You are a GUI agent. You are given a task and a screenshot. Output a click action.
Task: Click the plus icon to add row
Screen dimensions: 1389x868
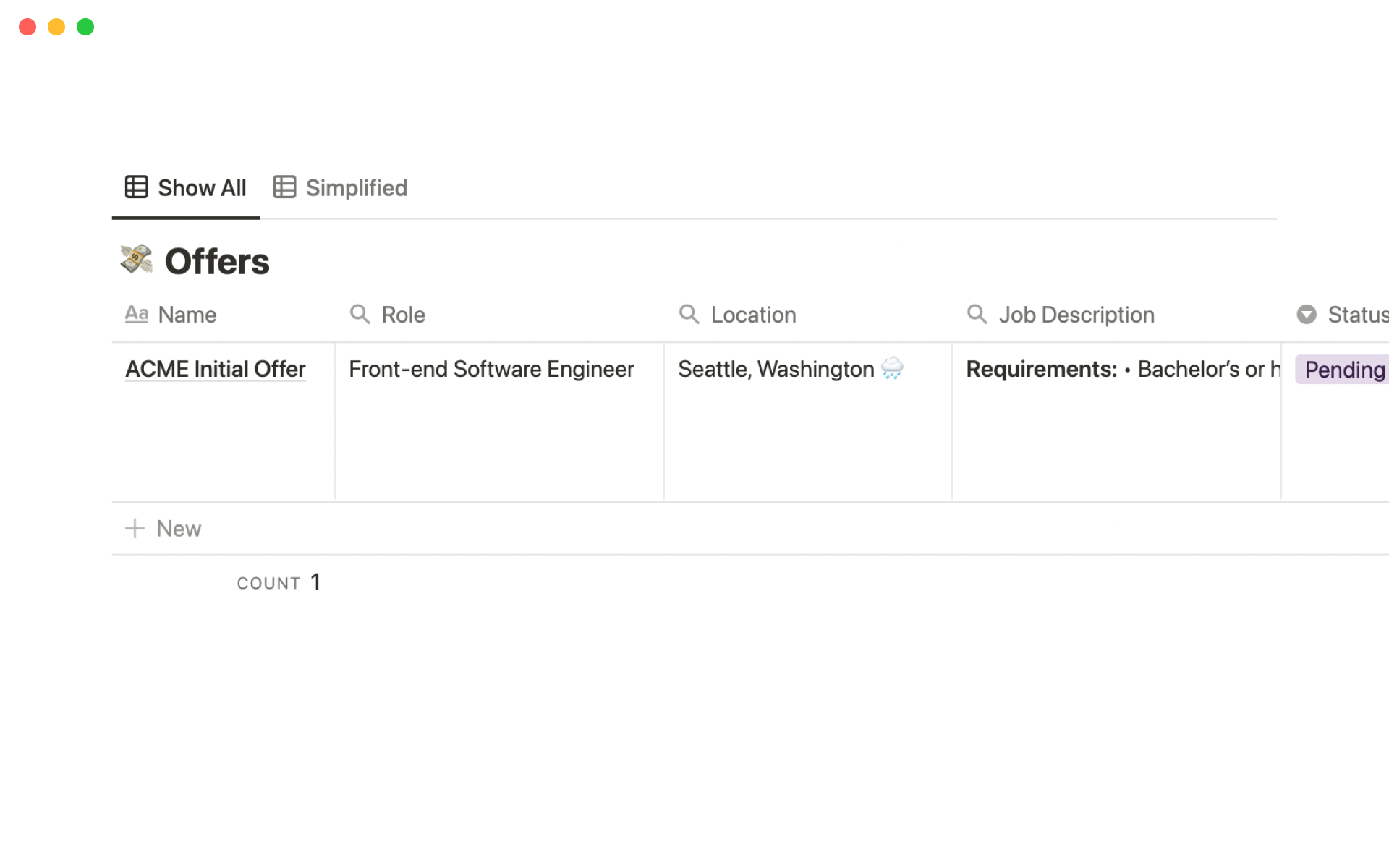point(135,529)
